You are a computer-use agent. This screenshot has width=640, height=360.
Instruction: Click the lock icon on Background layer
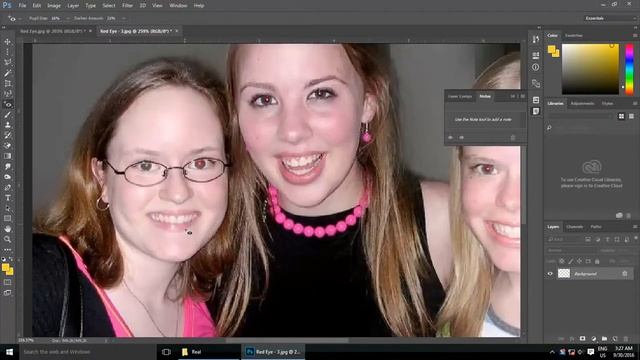624,274
